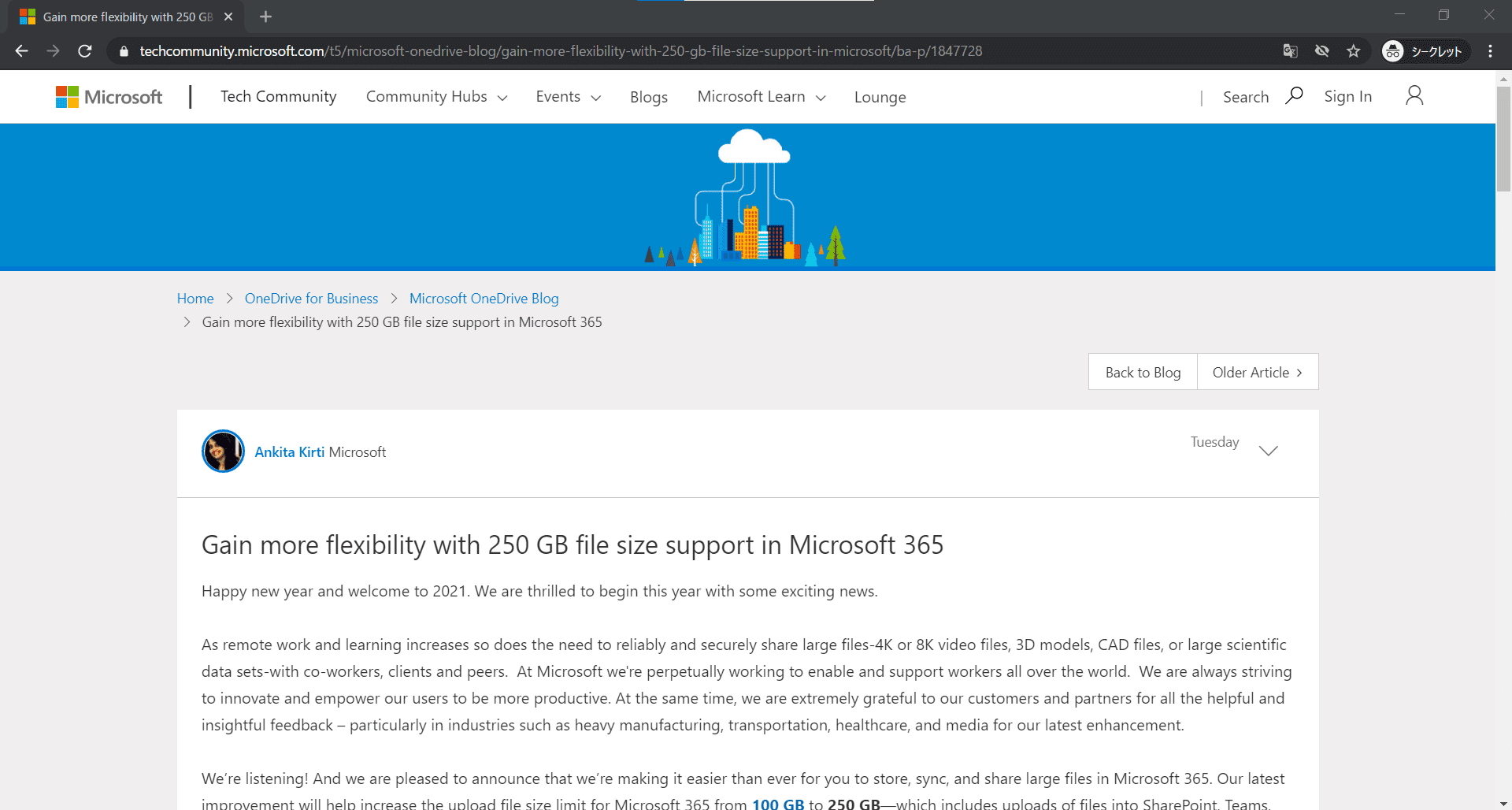The height and width of the screenshot is (810, 1512).
Task: Go to the Lounge page
Action: tap(880, 97)
